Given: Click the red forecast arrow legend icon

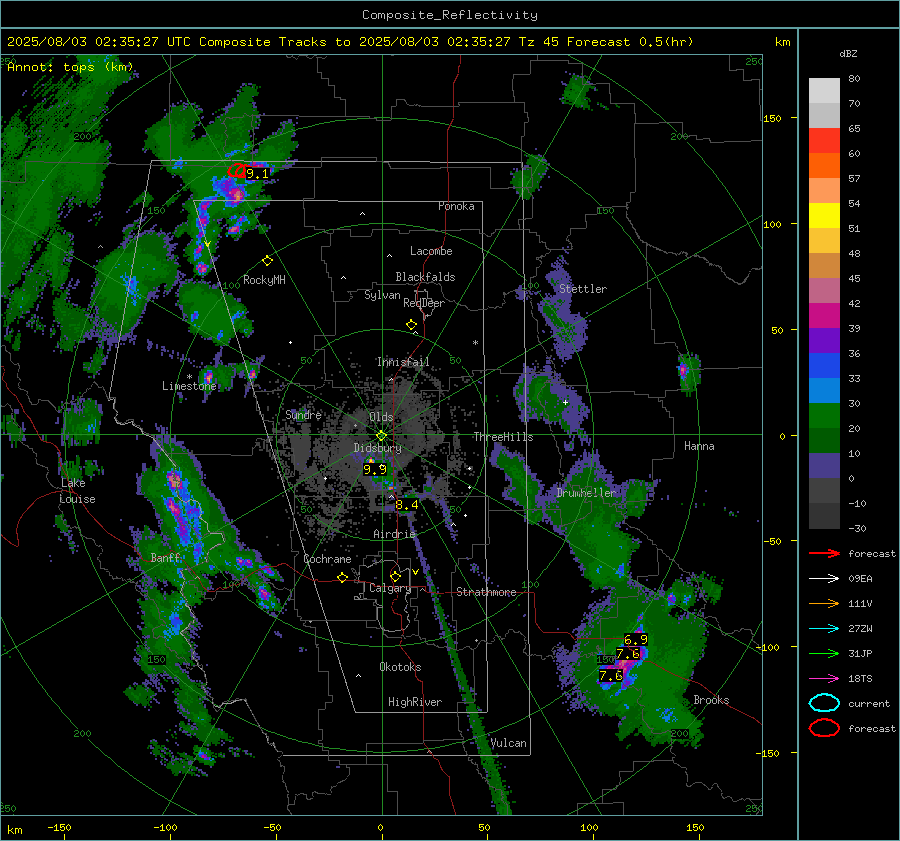Looking at the screenshot, I should pyautogui.click(x=824, y=553).
